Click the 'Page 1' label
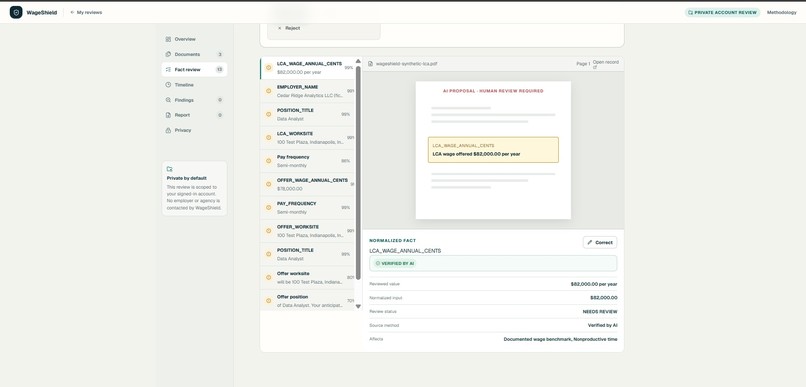Screen dimensions: 806x387 (583, 64)
